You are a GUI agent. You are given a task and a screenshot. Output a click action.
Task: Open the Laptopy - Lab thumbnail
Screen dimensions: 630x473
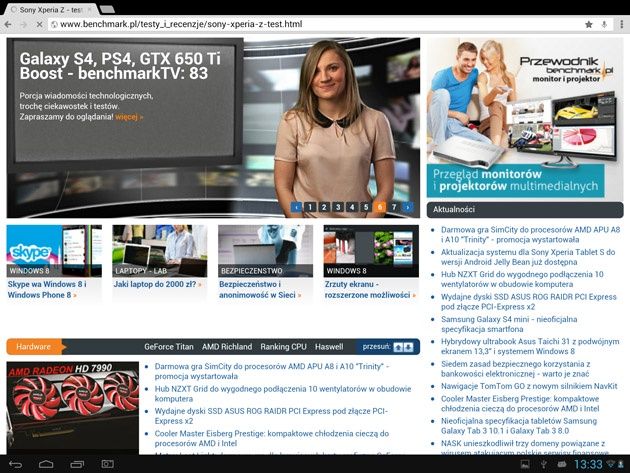tap(160, 251)
